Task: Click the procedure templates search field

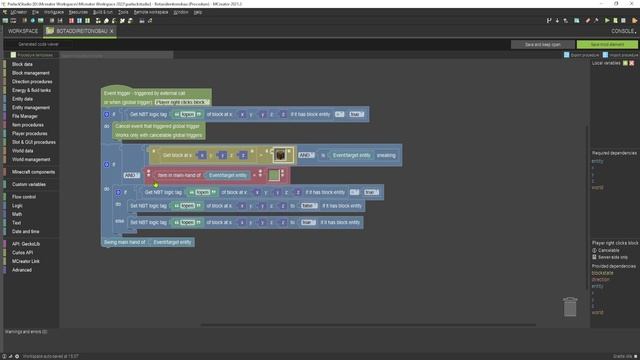Action: coord(117,55)
